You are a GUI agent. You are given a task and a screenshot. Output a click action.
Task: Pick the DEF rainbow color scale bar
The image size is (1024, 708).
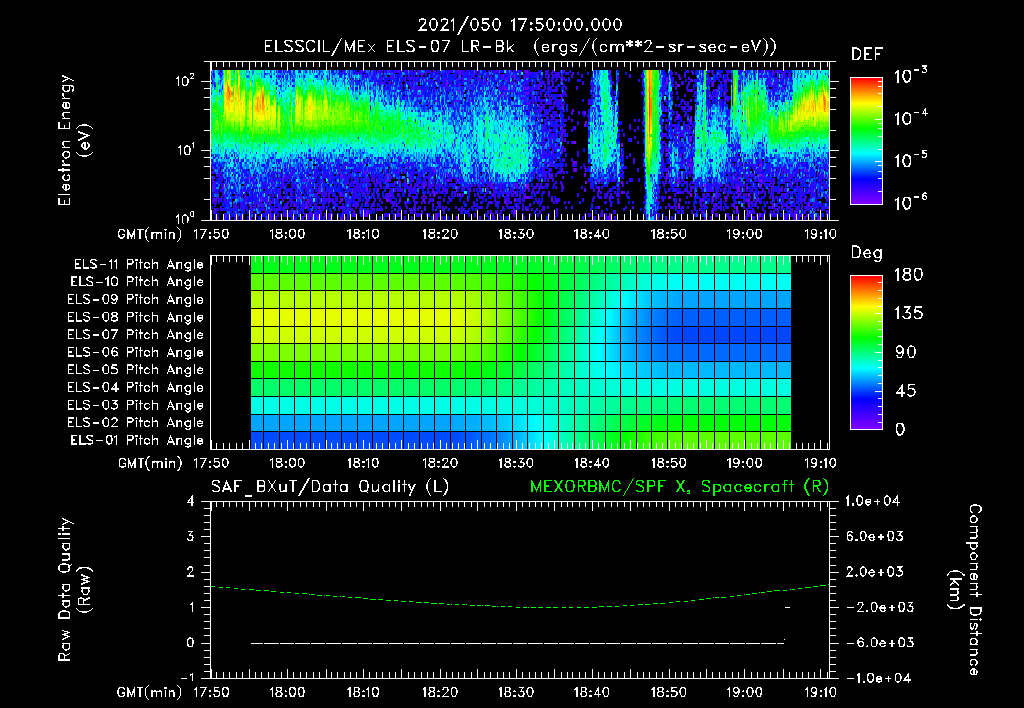866,140
